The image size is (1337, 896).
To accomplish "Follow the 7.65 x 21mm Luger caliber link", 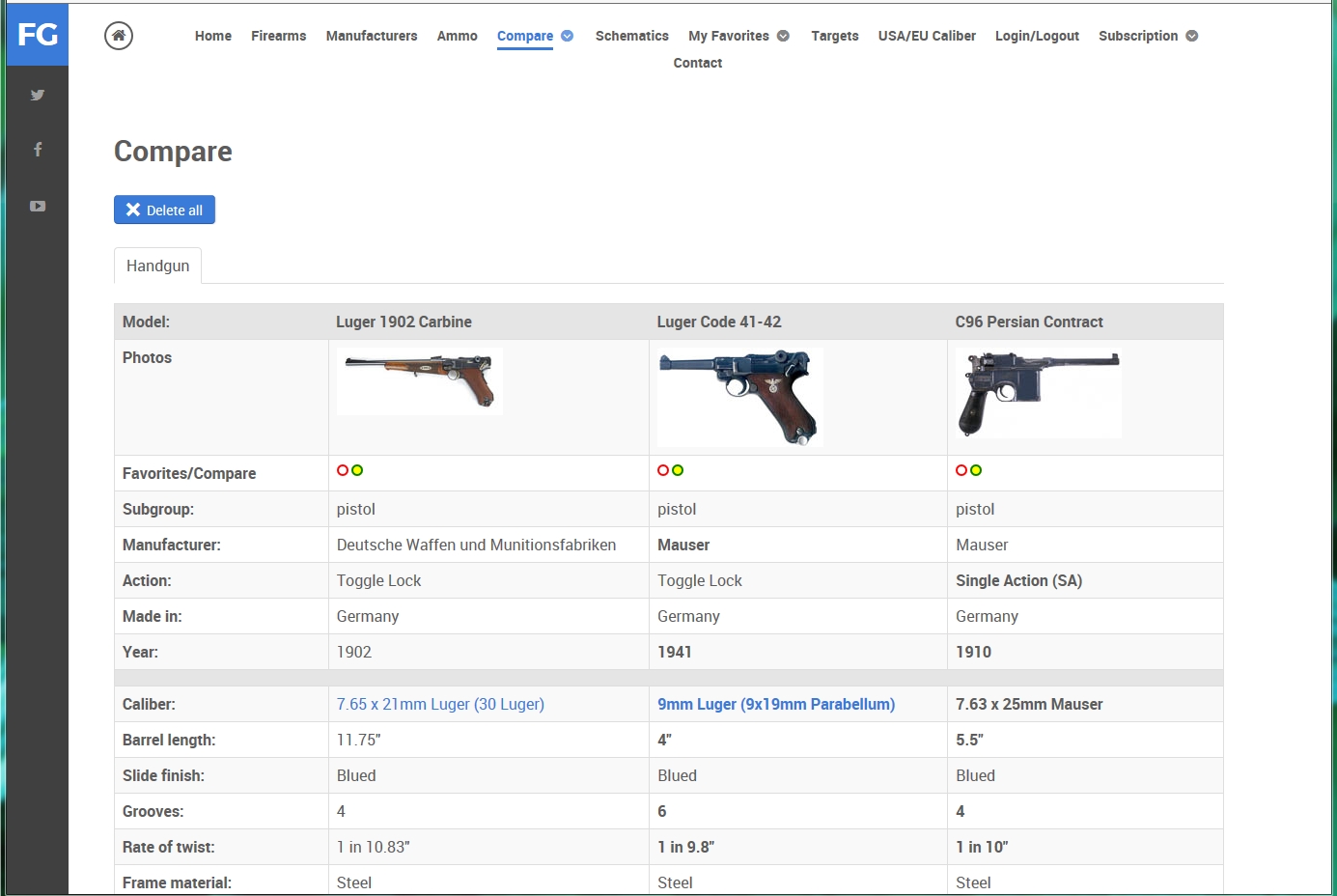I will 440,704.
